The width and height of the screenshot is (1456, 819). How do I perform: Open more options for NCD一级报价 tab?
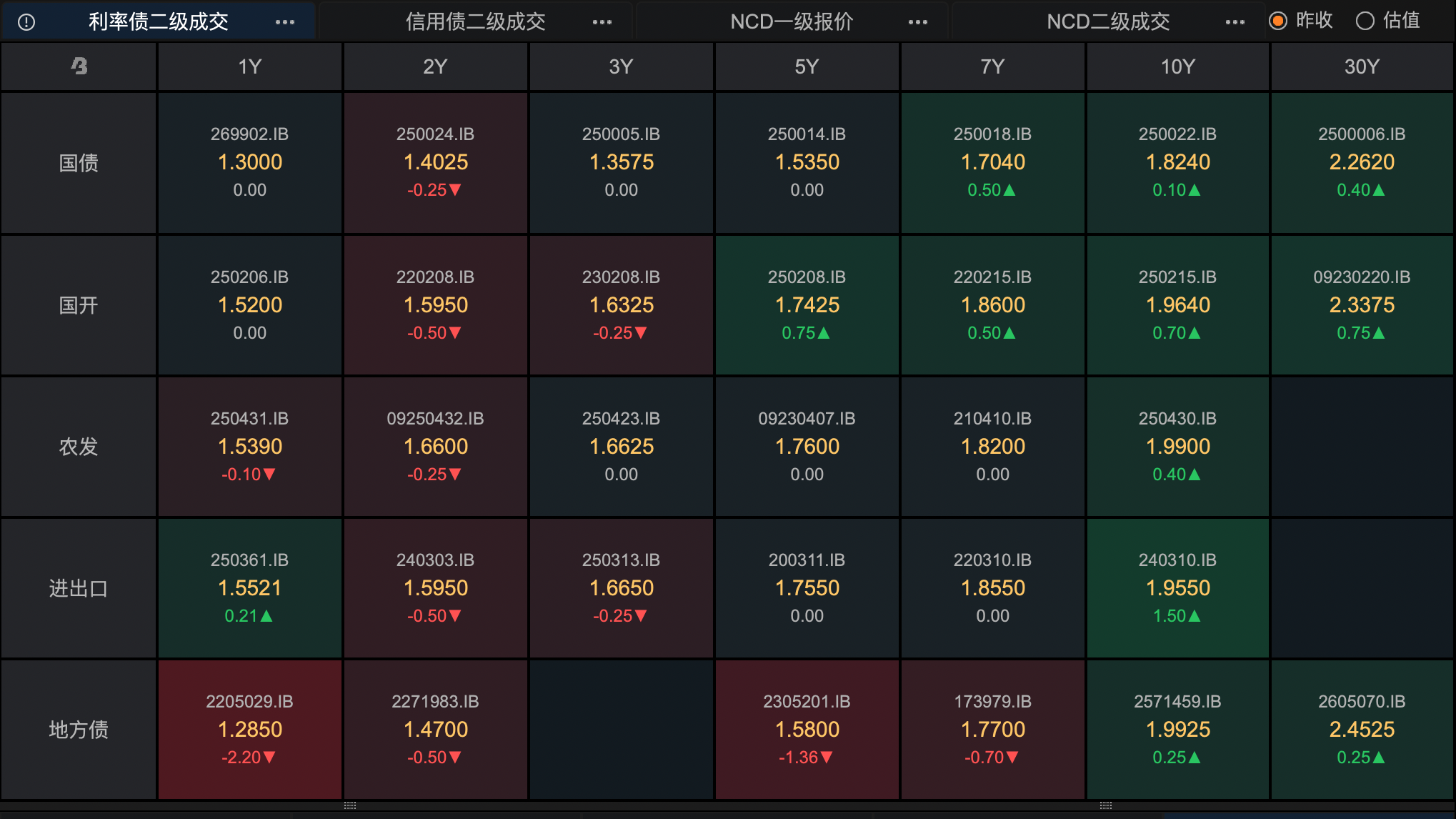[918, 22]
